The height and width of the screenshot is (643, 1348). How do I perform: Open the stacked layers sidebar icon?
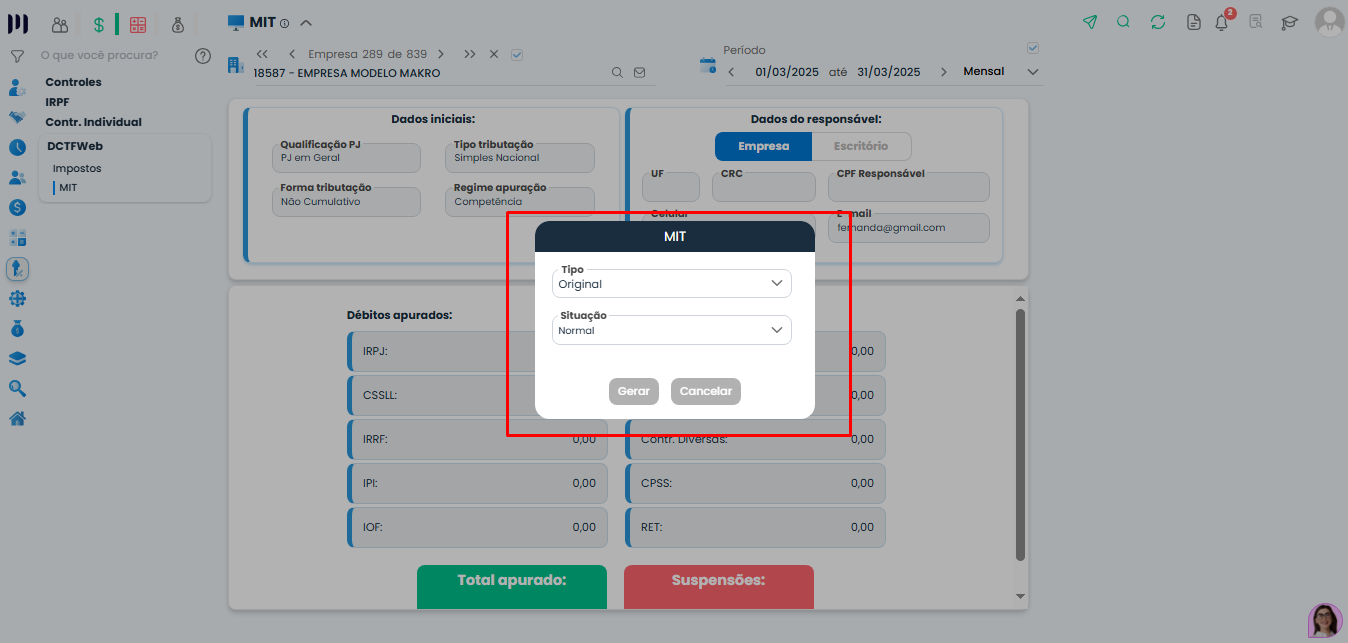click(x=17, y=358)
